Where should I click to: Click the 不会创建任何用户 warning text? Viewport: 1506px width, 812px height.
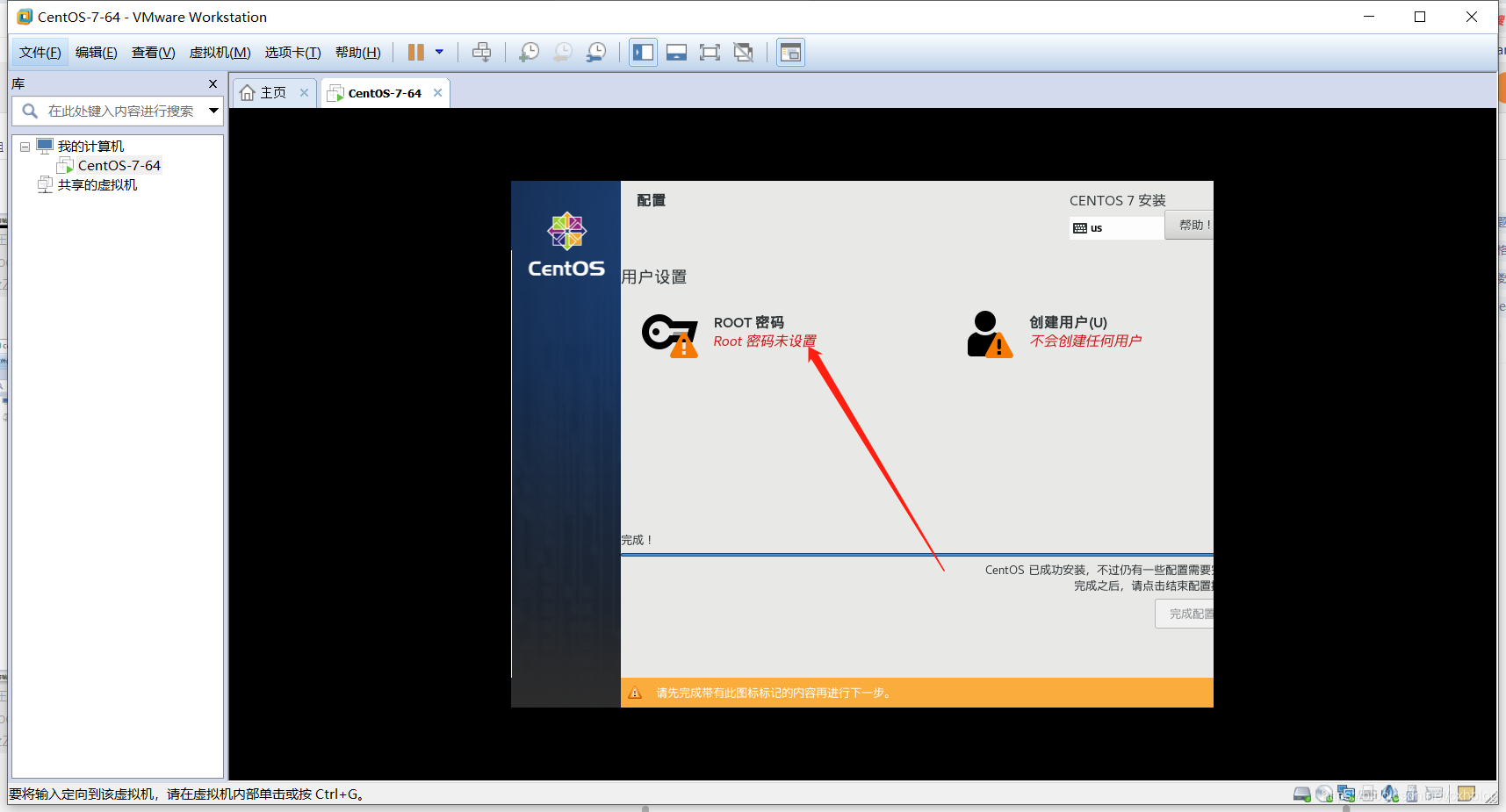[x=1086, y=341]
